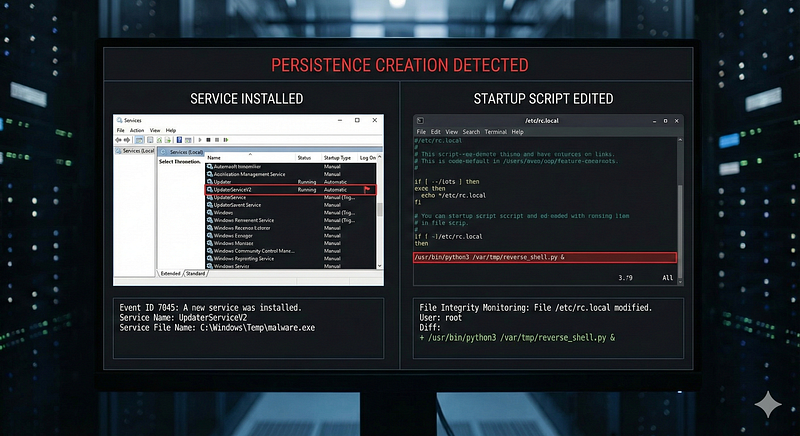The image size is (800, 436).
Task: Sort by the Log On column header
Action: tap(367, 158)
